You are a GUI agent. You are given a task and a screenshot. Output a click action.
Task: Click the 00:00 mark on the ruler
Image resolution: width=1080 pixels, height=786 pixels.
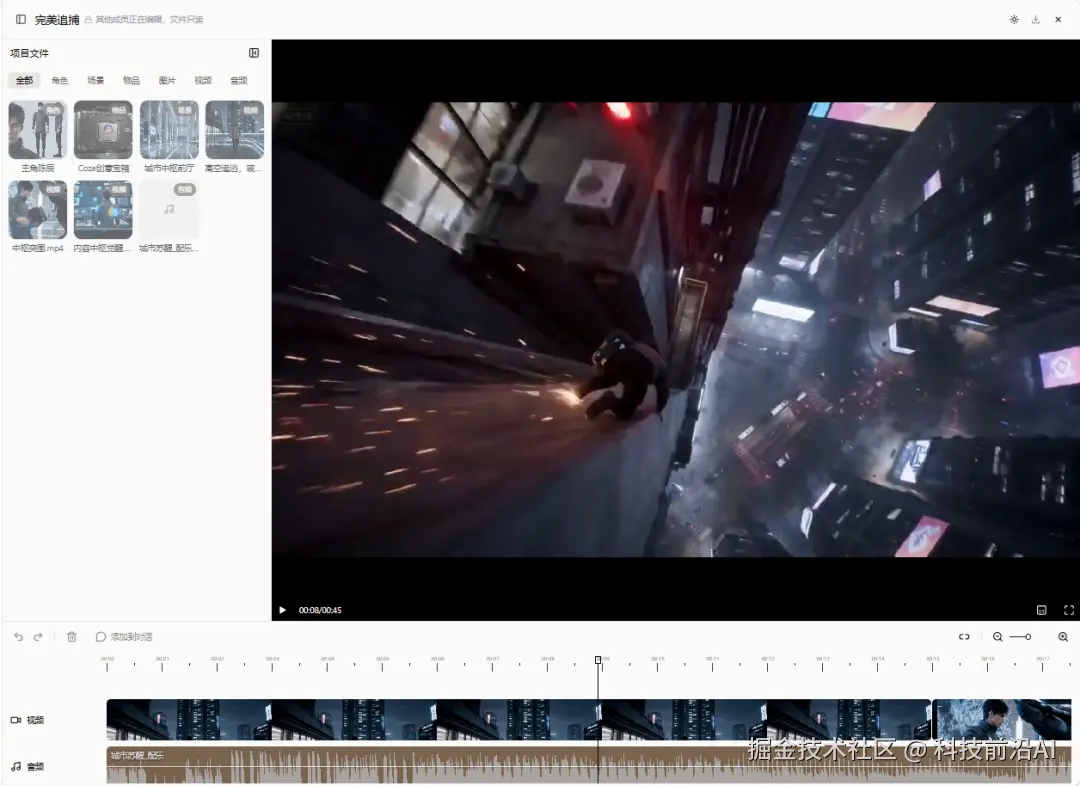[x=107, y=659]
